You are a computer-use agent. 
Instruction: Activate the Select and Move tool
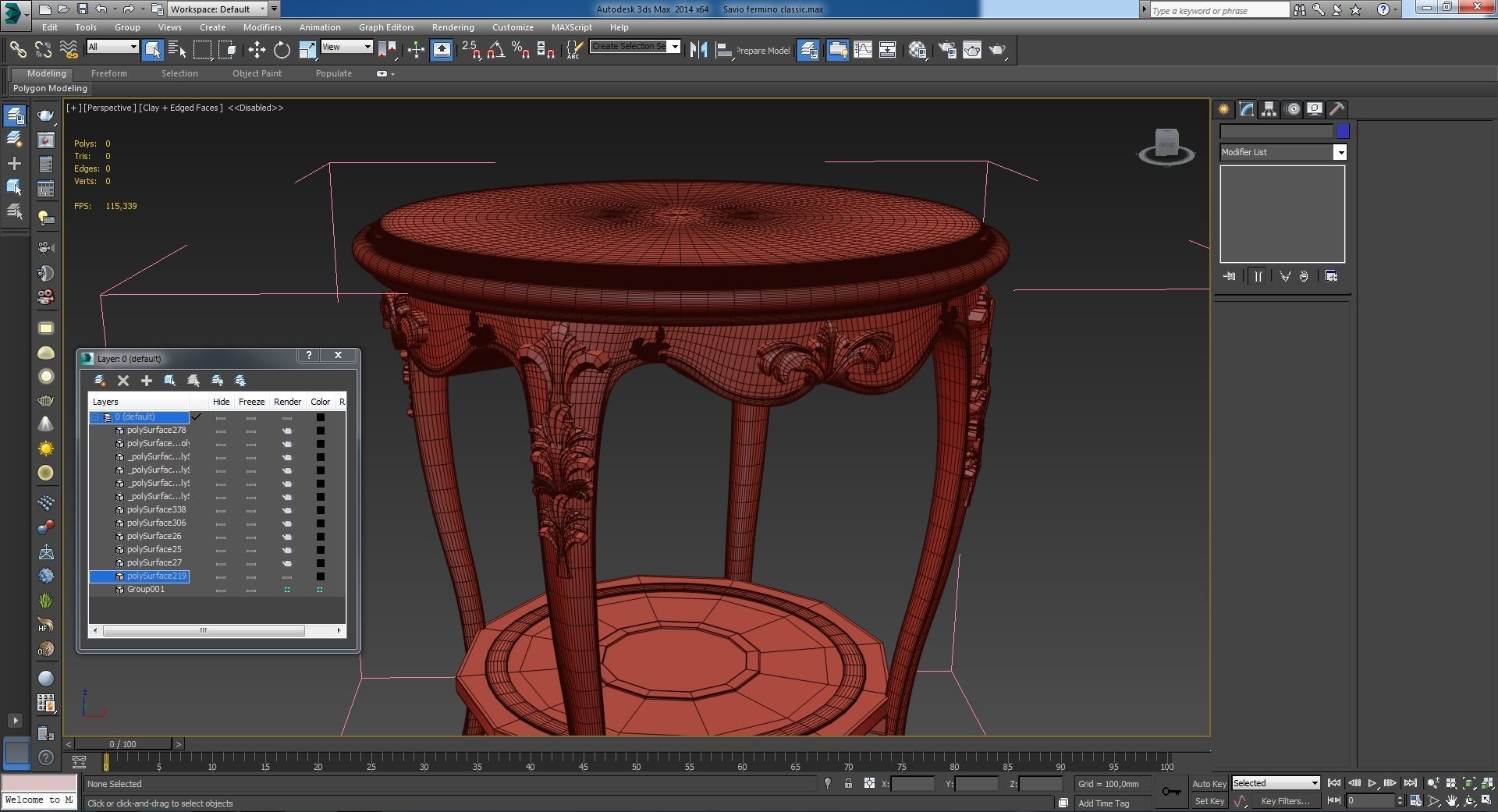tap(257, 50)
